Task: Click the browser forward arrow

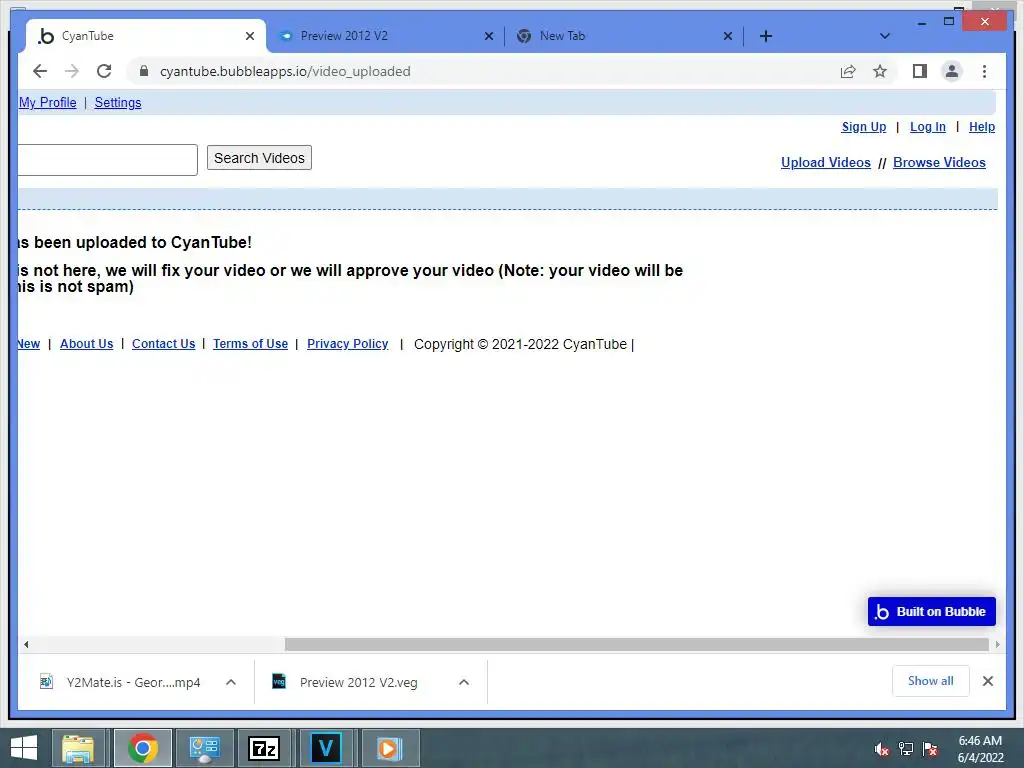Action: (x=72, y=71)
